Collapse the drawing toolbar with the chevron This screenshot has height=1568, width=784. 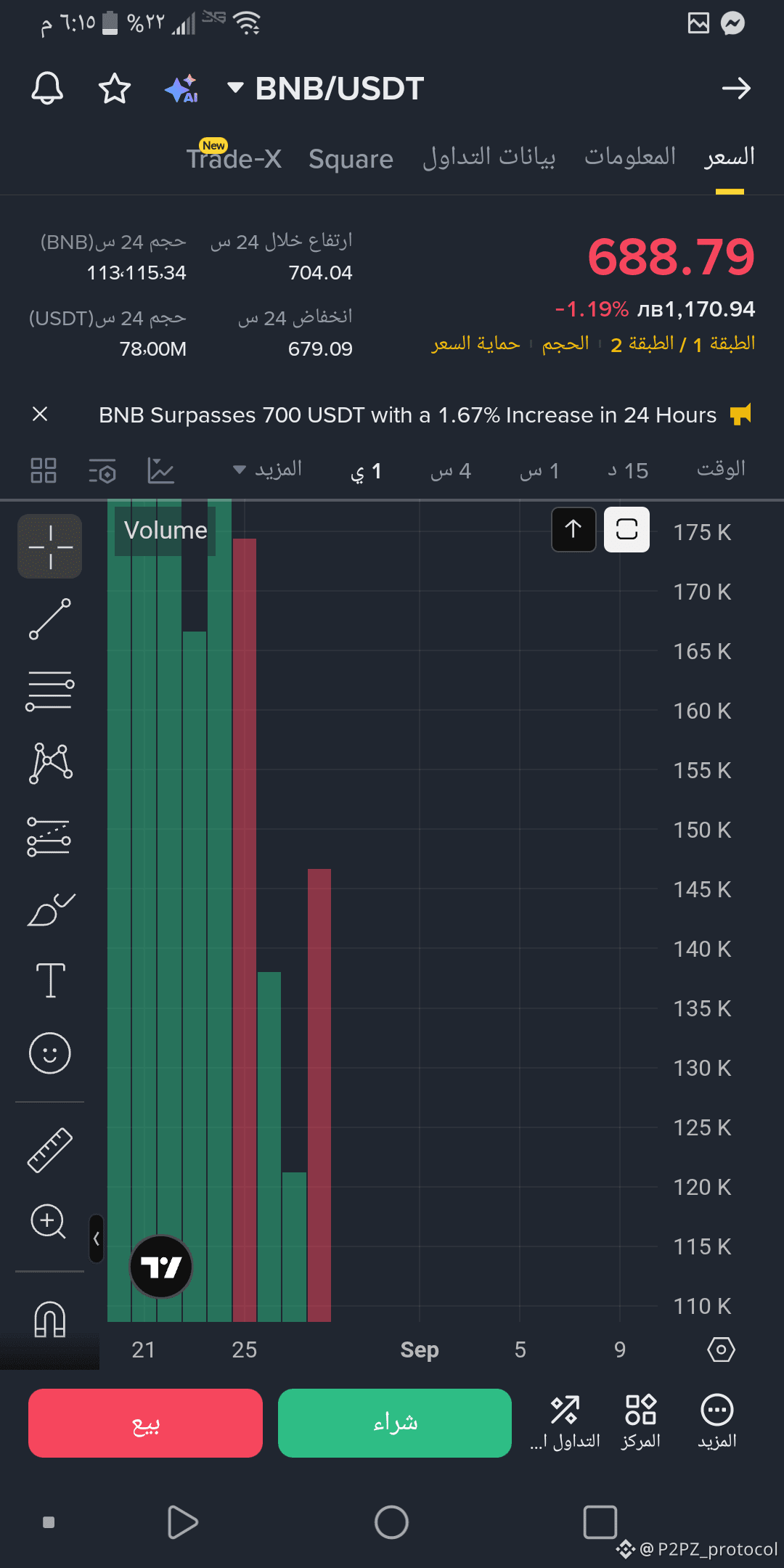(96, 1239)
